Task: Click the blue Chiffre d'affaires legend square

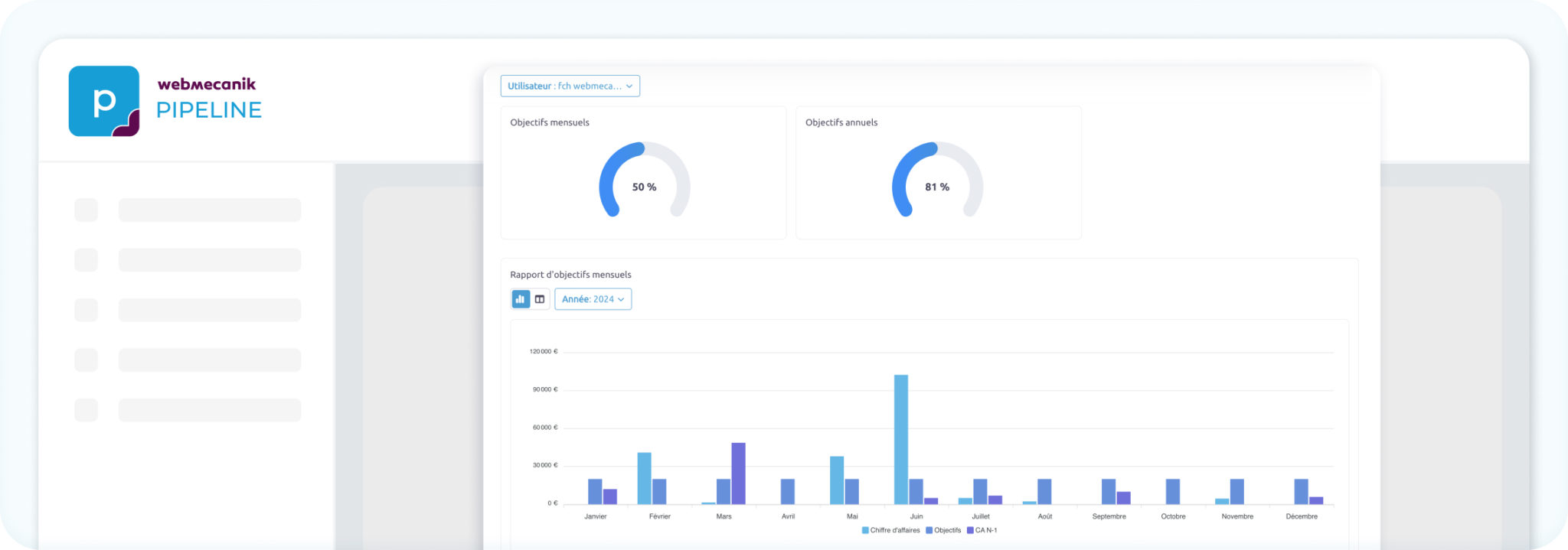Action: click(865, 530)
